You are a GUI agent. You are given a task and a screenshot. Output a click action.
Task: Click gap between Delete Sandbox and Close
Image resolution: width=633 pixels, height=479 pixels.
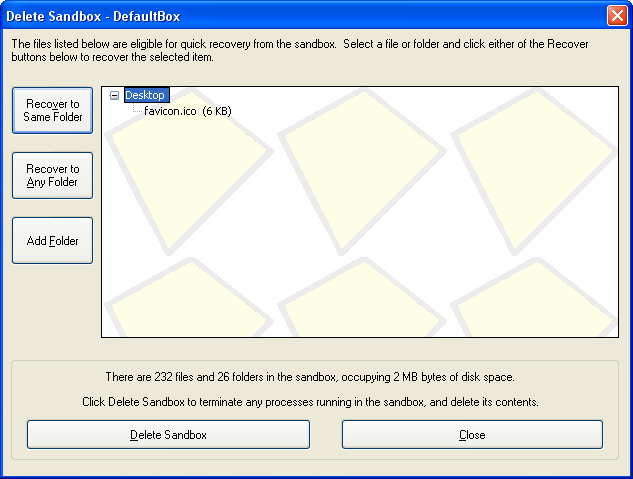[x=326, y=435]
